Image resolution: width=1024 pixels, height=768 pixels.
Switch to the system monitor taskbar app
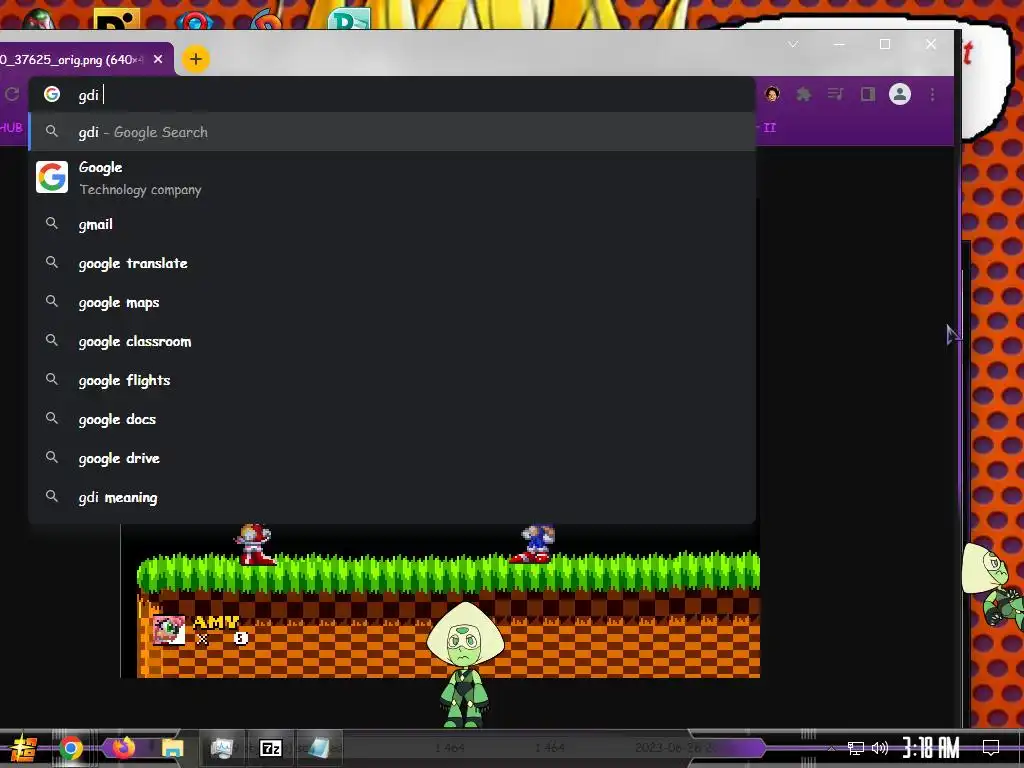point(221,748)
